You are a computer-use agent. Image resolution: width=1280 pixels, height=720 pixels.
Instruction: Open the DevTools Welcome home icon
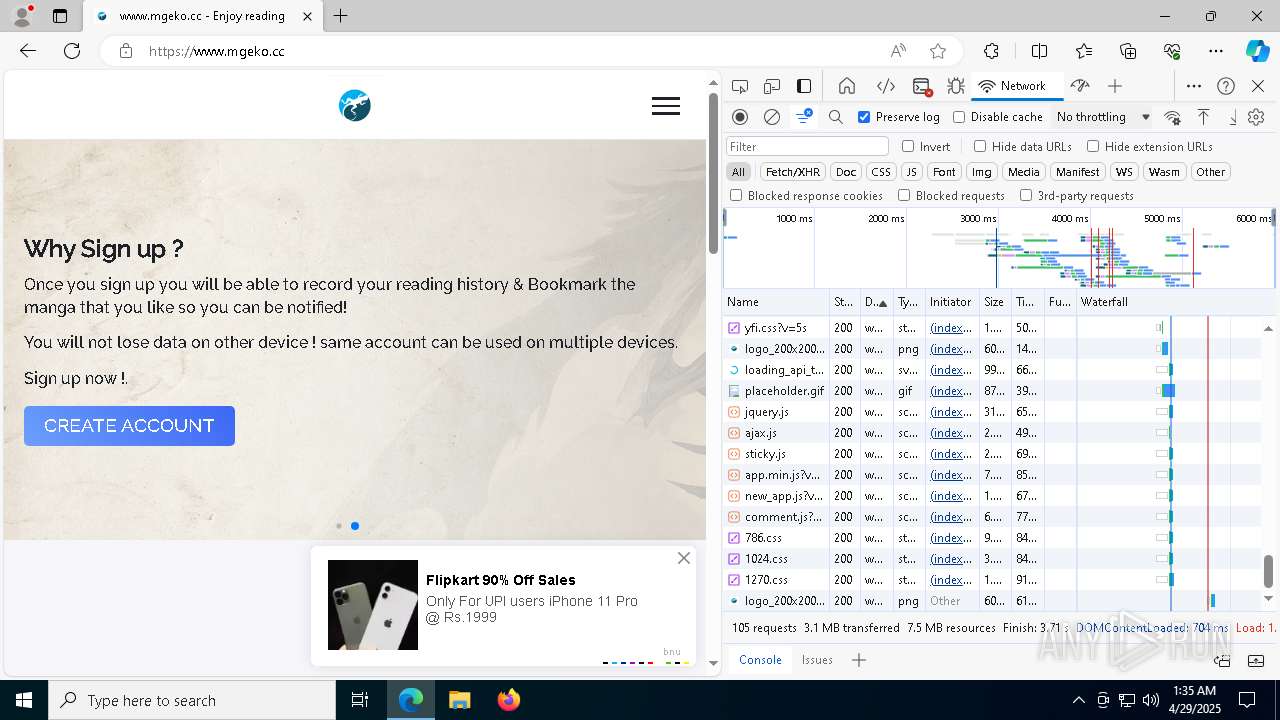846,86
